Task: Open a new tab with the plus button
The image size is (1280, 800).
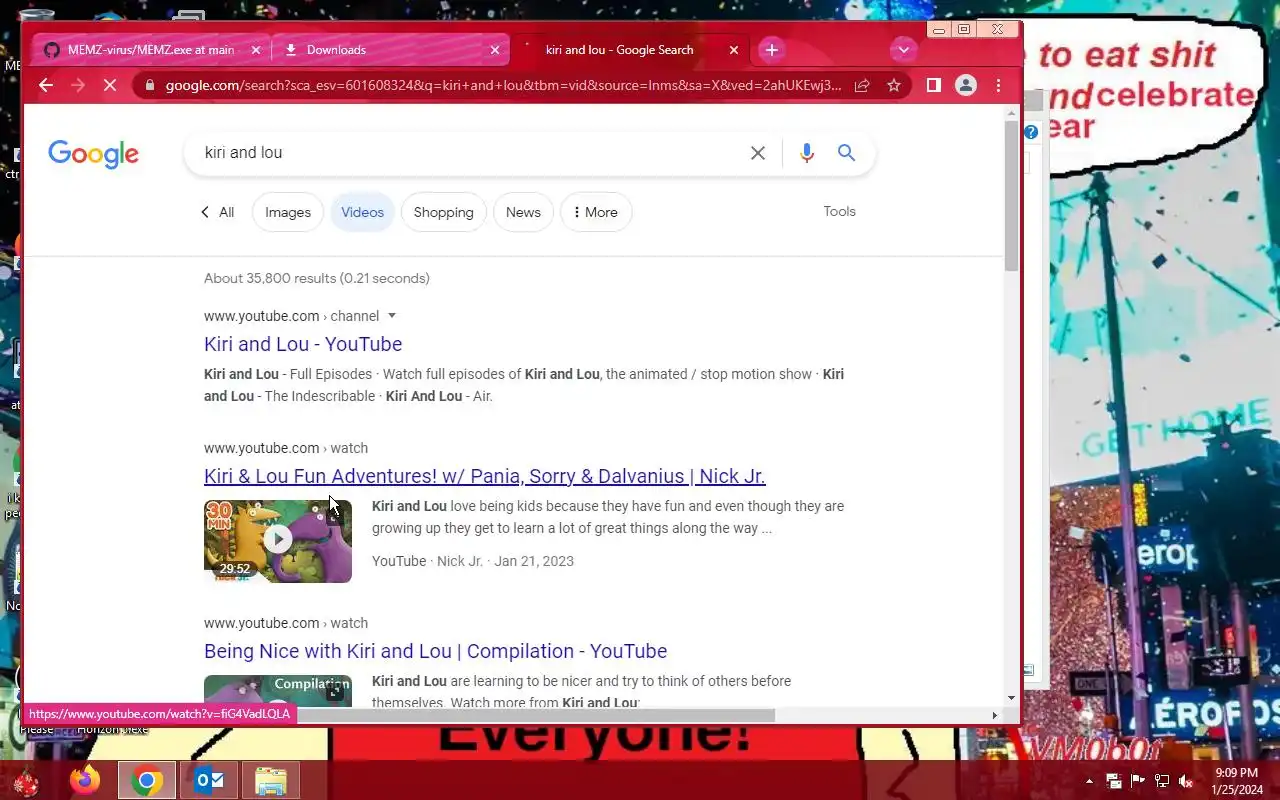Action: pyautogui.click(x=771, y=50)
